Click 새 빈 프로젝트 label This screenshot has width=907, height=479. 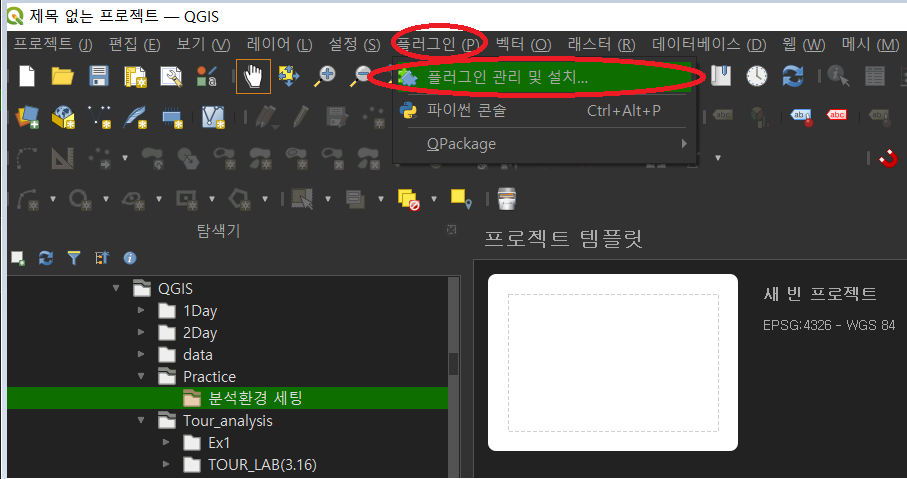[820, 294]
